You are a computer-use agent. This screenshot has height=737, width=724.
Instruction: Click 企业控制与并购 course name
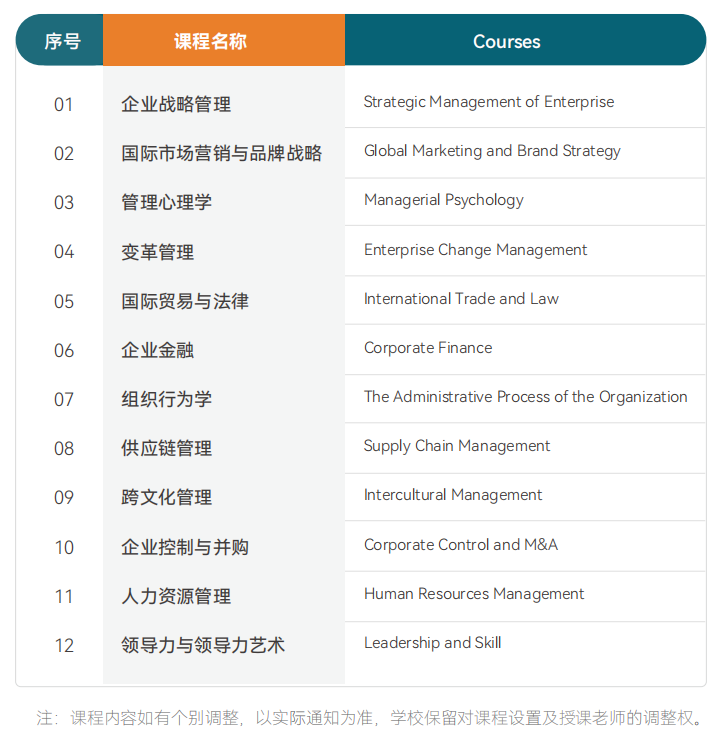pyautogui.click(x=185, y=547)
